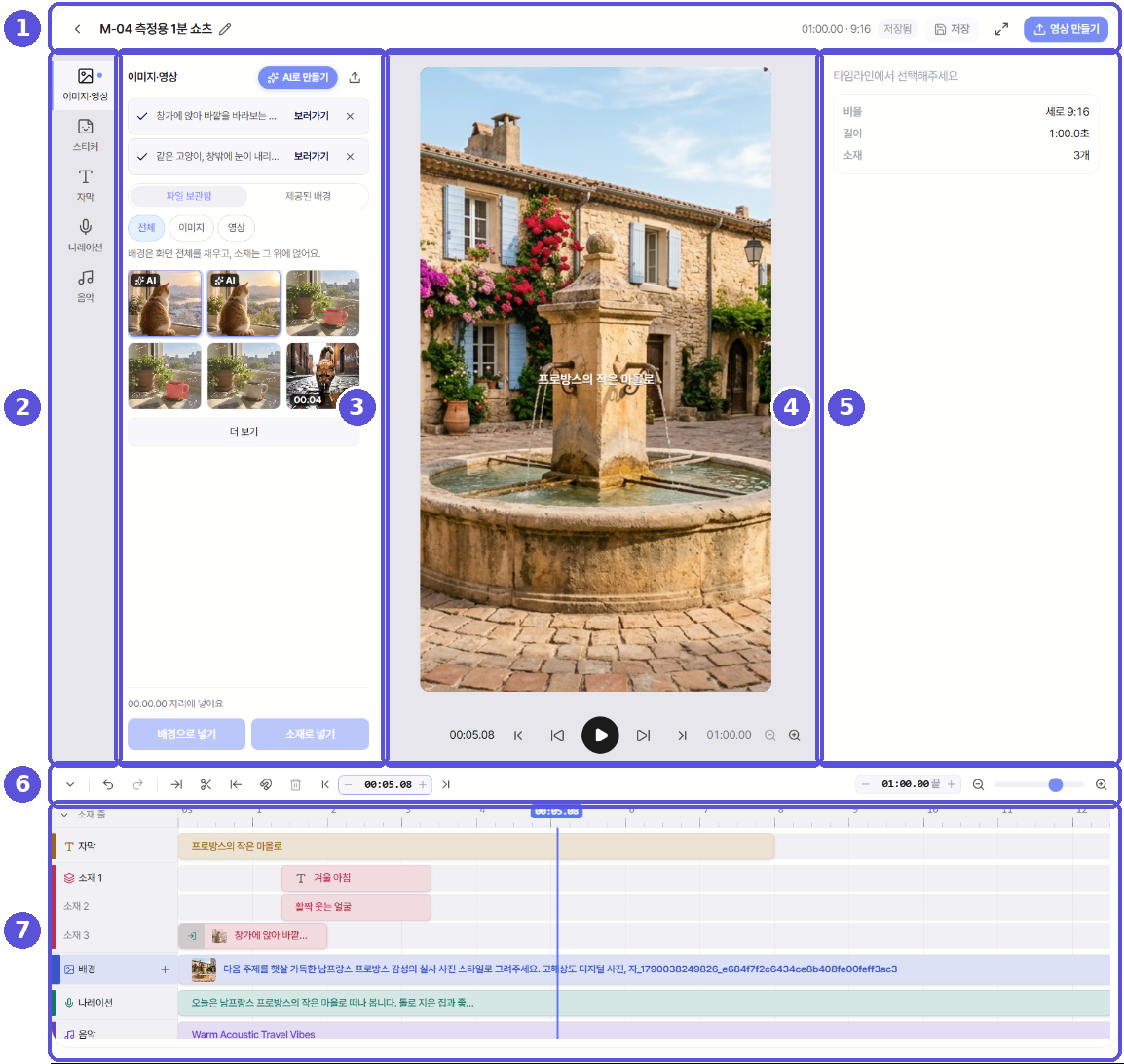
Task: Click the 영상 만들기 button
Action: (1066, 29)
